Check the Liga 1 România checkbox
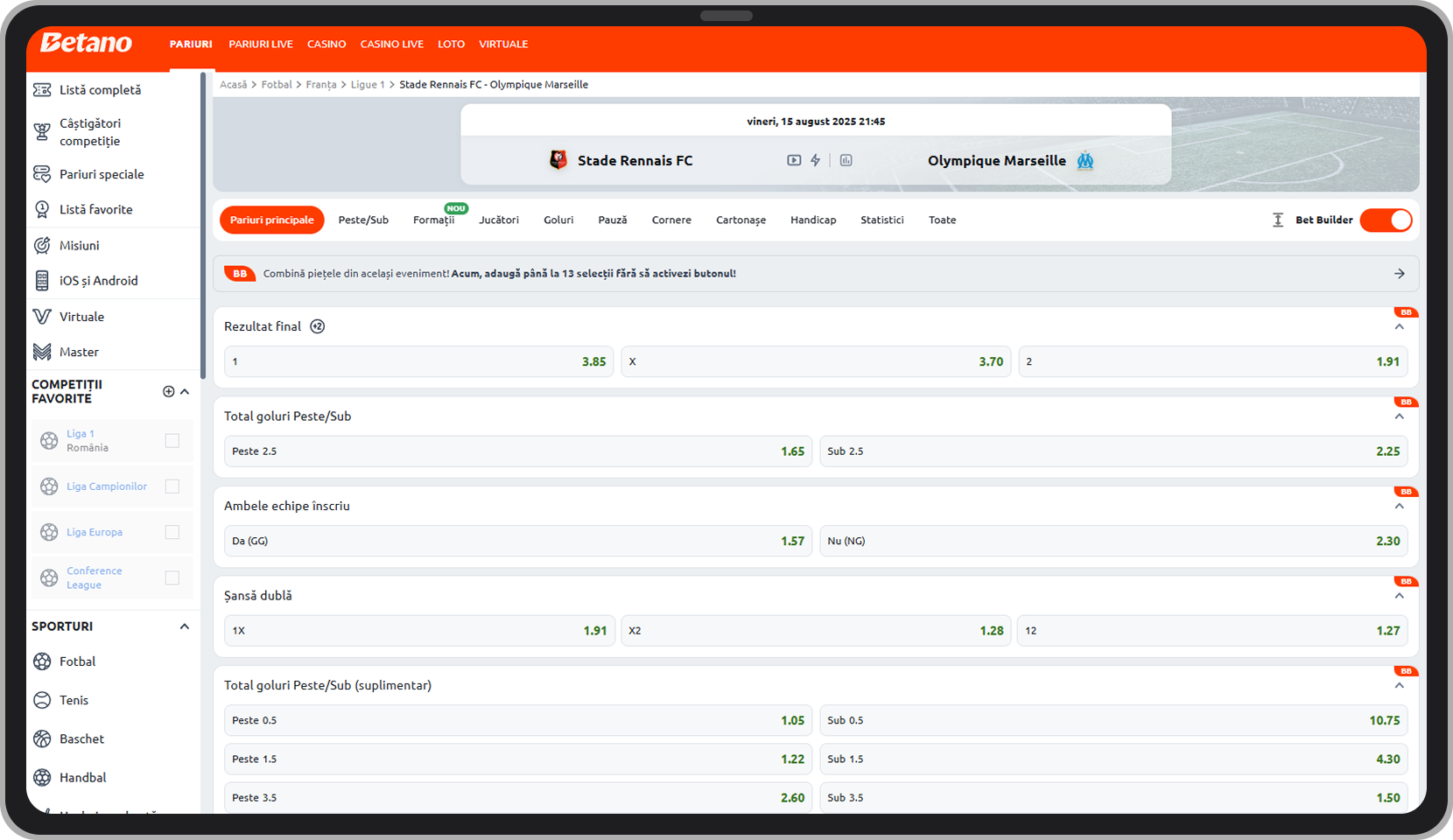 tap(172, 441)
